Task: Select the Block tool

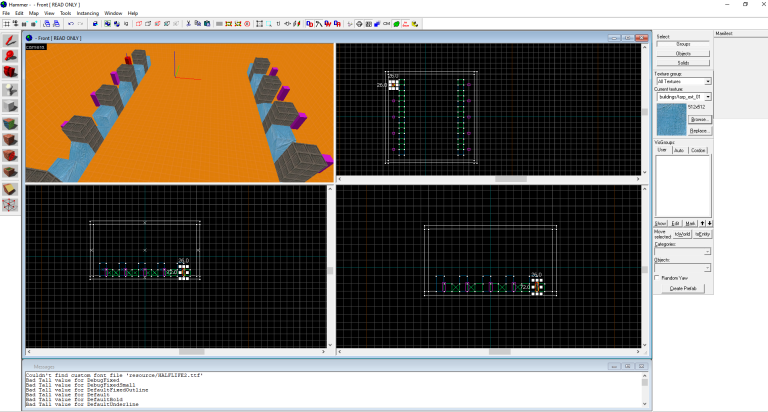Action: (x=10, y=107)
